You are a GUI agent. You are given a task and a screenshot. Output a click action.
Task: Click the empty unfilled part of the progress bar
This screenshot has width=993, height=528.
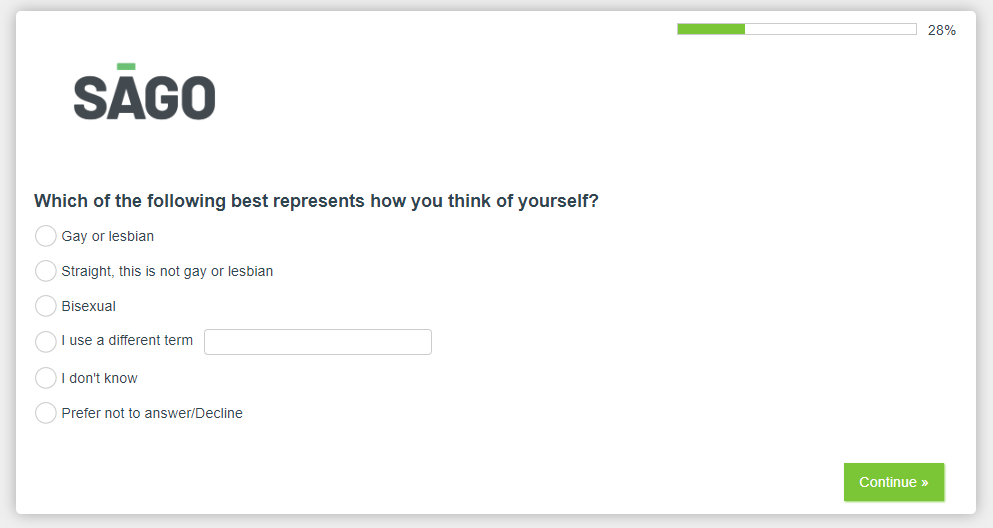(x=830, y=29)
